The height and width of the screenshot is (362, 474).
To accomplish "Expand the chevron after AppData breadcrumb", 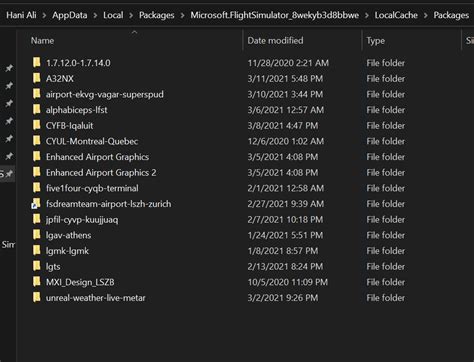I will tap(95, 15).
